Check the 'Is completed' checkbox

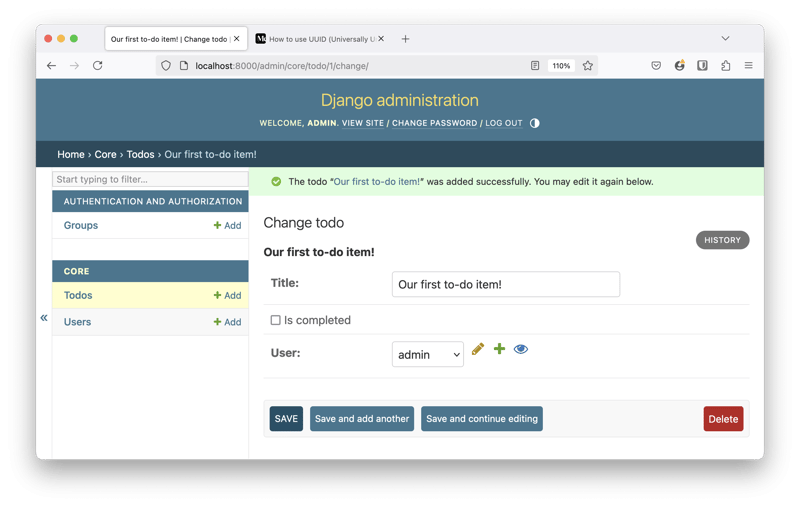pyautogui.click(x=276, y=320)
